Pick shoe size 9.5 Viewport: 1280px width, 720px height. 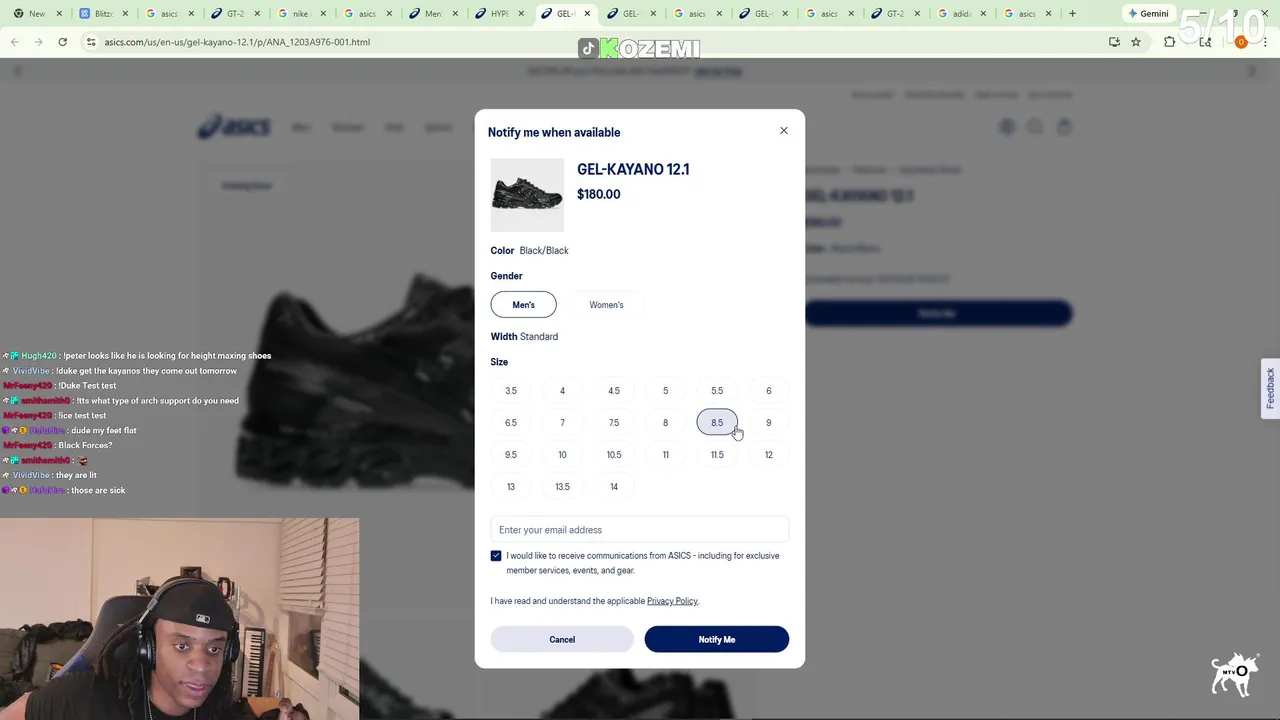tap(511, 455)
